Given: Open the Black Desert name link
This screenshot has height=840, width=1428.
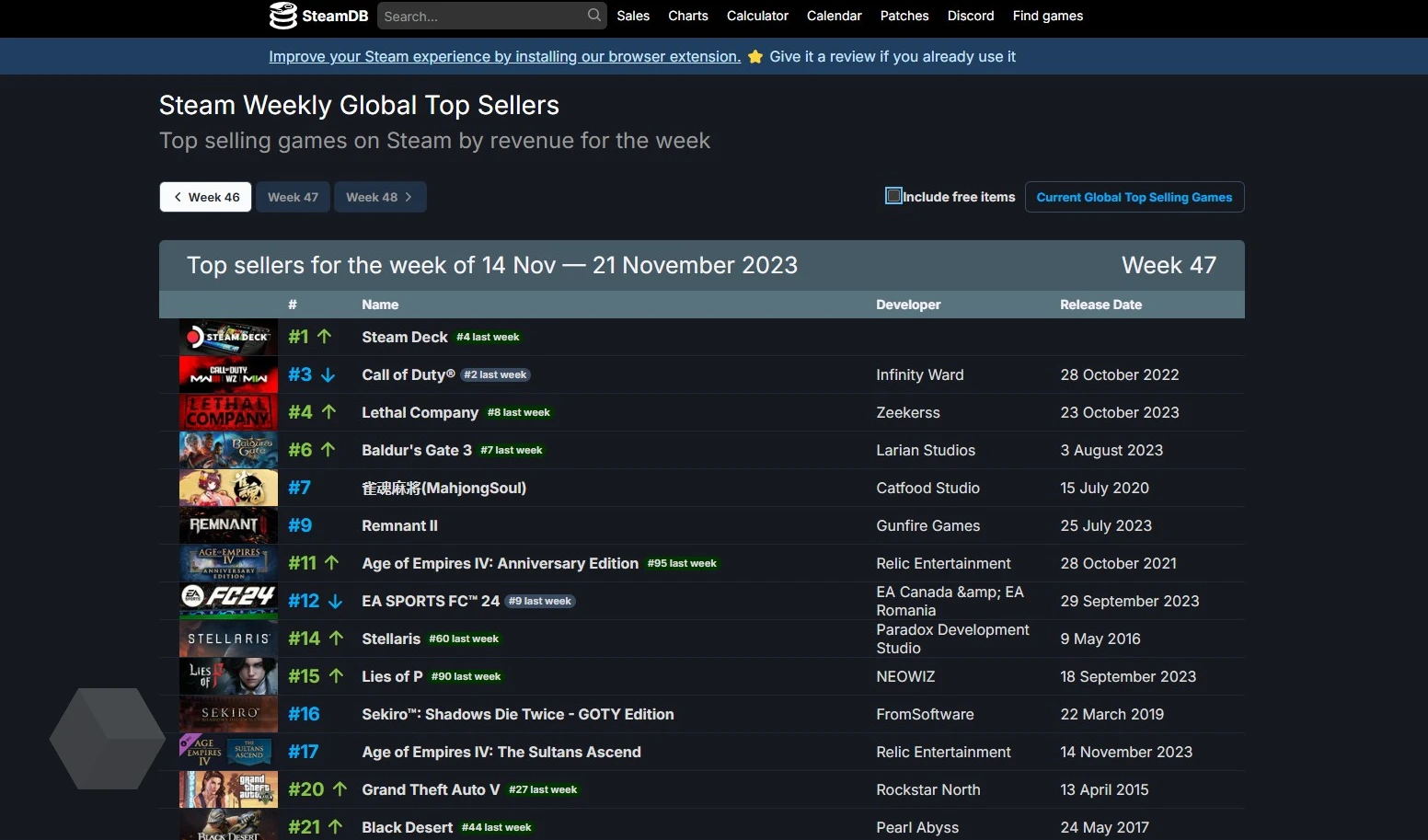Looking at the screenshot, I should [x=408, y=827].
